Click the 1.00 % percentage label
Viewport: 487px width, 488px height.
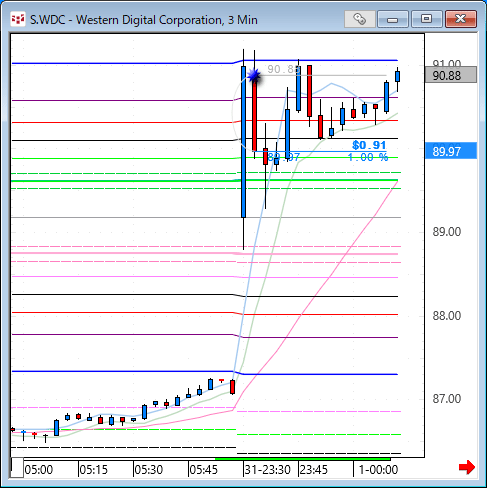368,157
